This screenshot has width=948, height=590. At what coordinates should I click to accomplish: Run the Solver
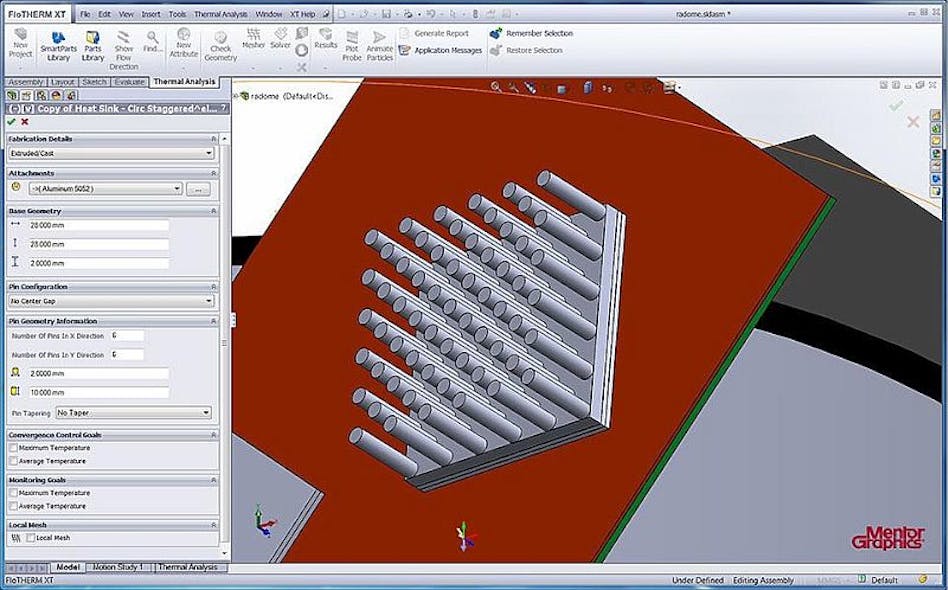pos(281,42)
